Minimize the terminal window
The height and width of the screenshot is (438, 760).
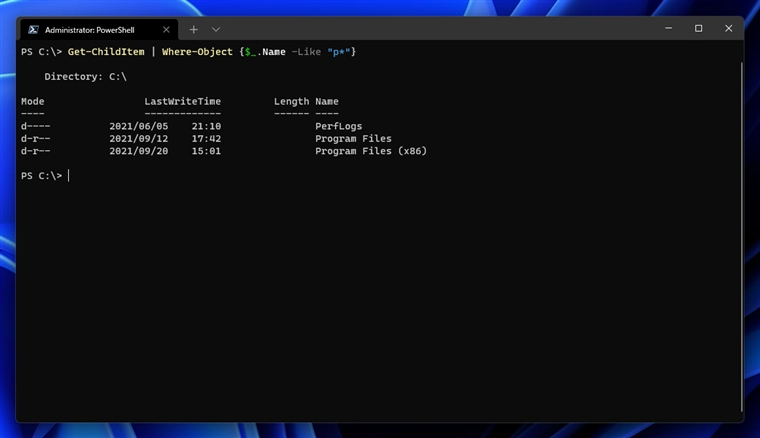(668, 28)
